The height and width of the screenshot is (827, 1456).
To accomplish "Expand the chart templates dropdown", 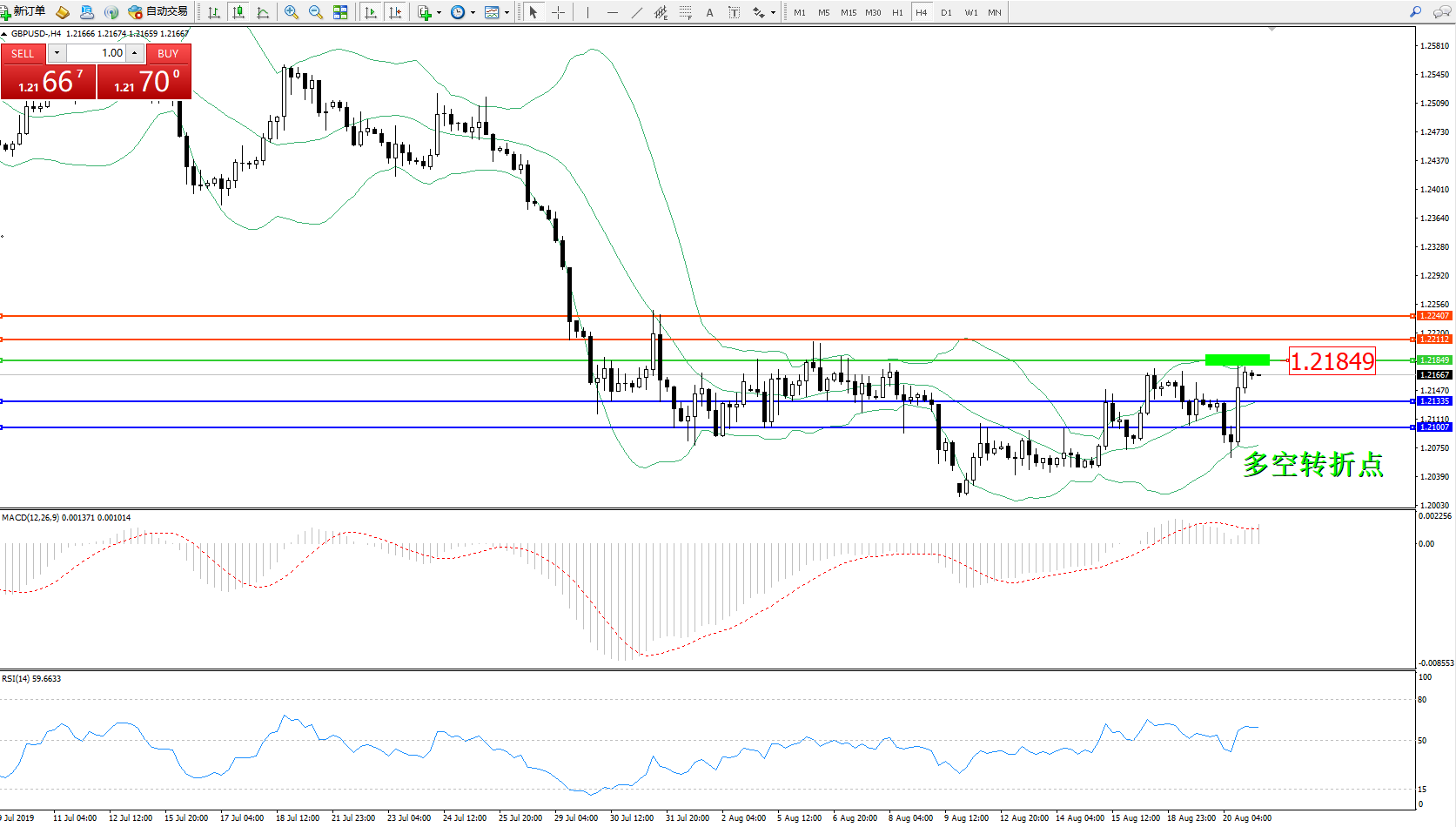I will tap(507, 12).
